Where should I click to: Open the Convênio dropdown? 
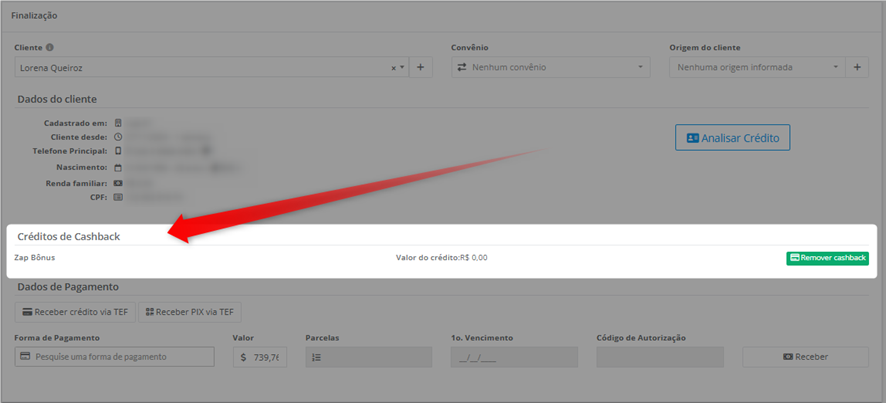click(551, 67)
